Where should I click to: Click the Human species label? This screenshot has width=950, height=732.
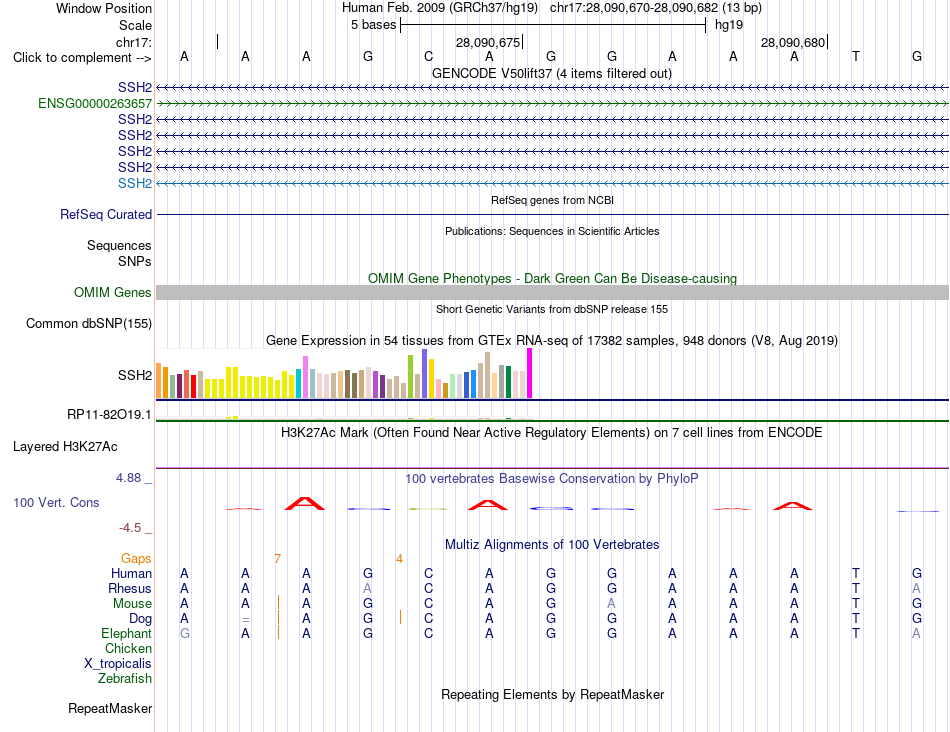pos(131,573)
